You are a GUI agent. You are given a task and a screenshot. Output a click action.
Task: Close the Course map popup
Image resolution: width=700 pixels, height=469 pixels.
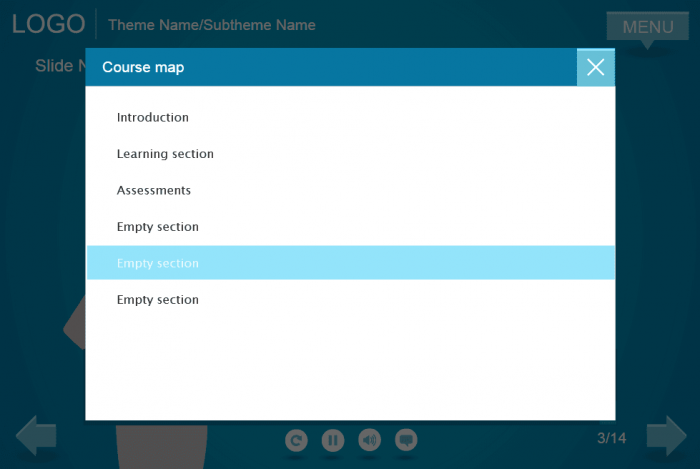click(x=595, y=67)
